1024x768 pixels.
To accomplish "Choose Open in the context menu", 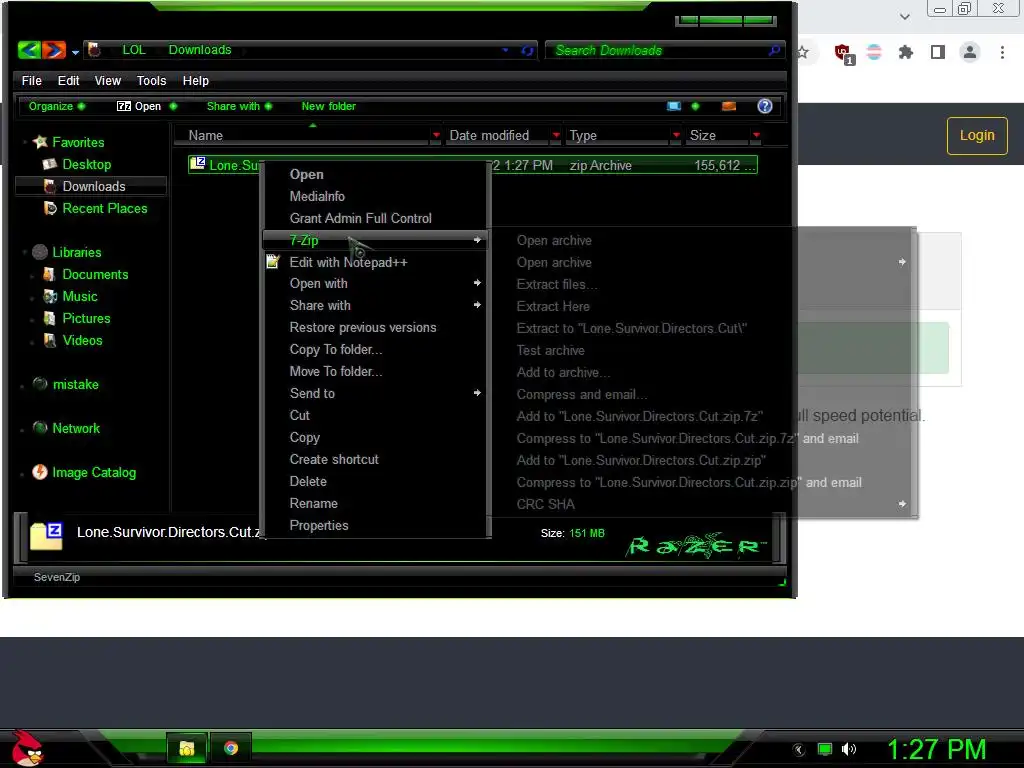I will (x=306, y=174).
